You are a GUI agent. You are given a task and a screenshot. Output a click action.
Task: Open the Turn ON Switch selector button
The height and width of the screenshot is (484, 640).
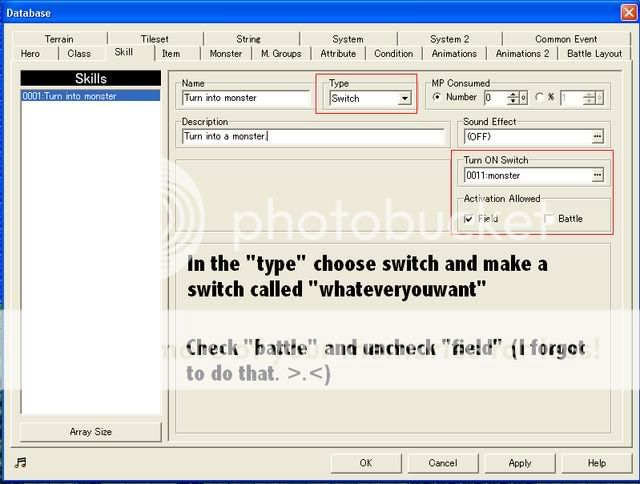(597, 175)
